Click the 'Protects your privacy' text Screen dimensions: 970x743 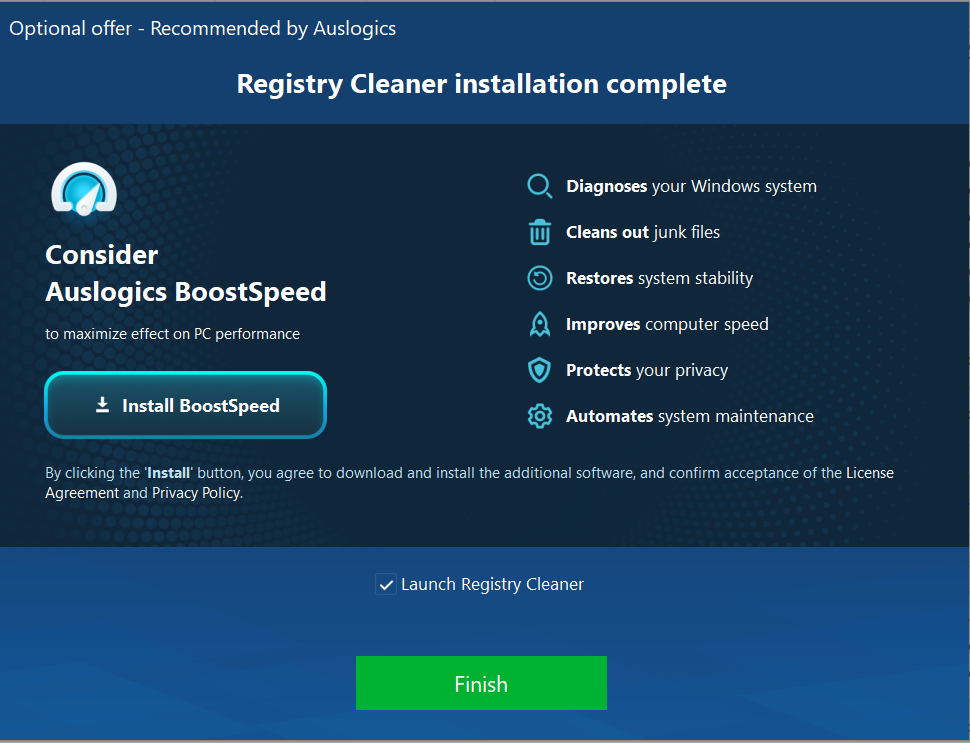[647, 370]
